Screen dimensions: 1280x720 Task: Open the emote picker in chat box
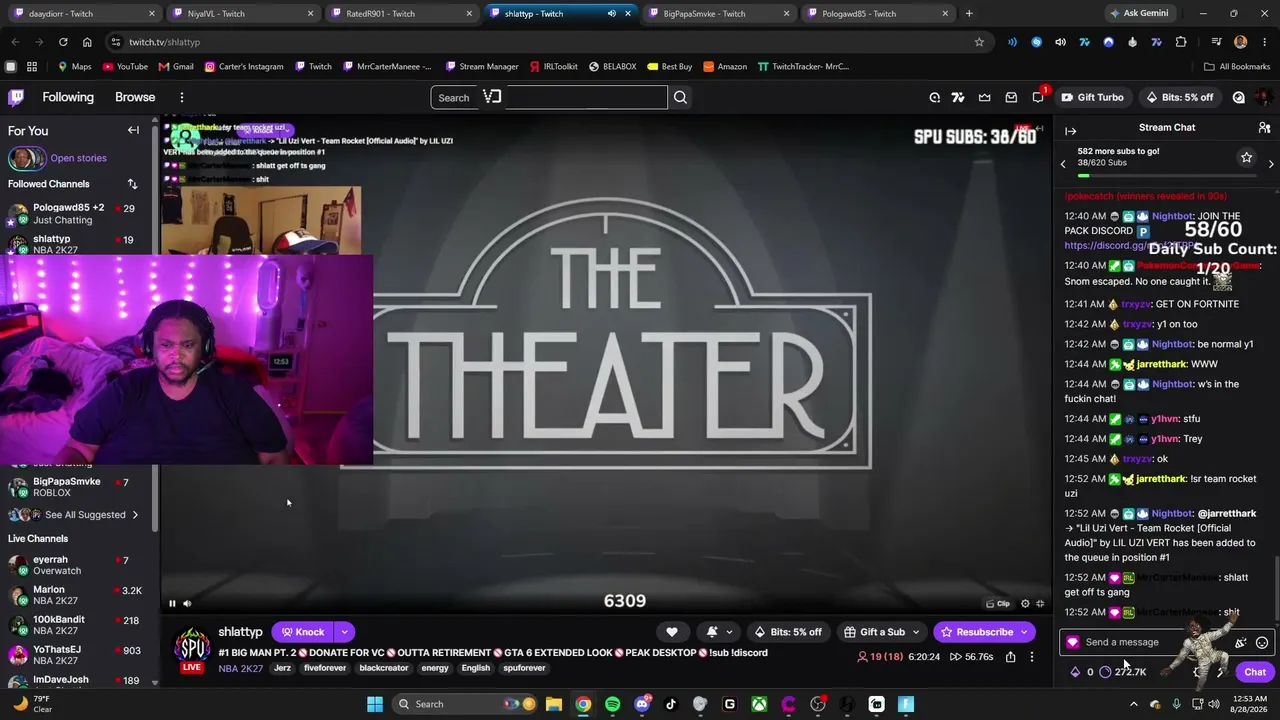tap(1262, 643)
